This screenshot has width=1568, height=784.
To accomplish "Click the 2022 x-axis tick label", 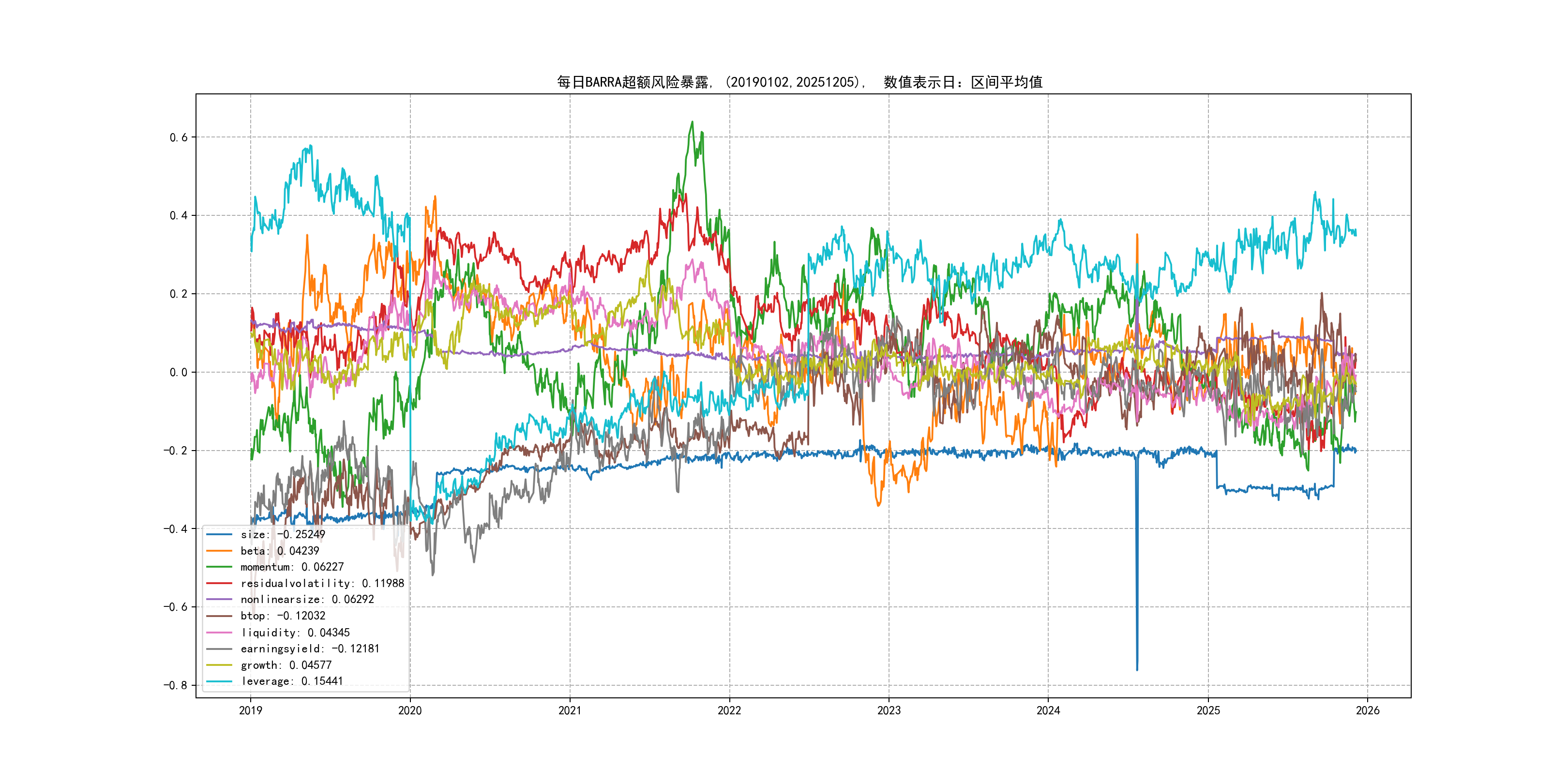I will click(729, 710).
